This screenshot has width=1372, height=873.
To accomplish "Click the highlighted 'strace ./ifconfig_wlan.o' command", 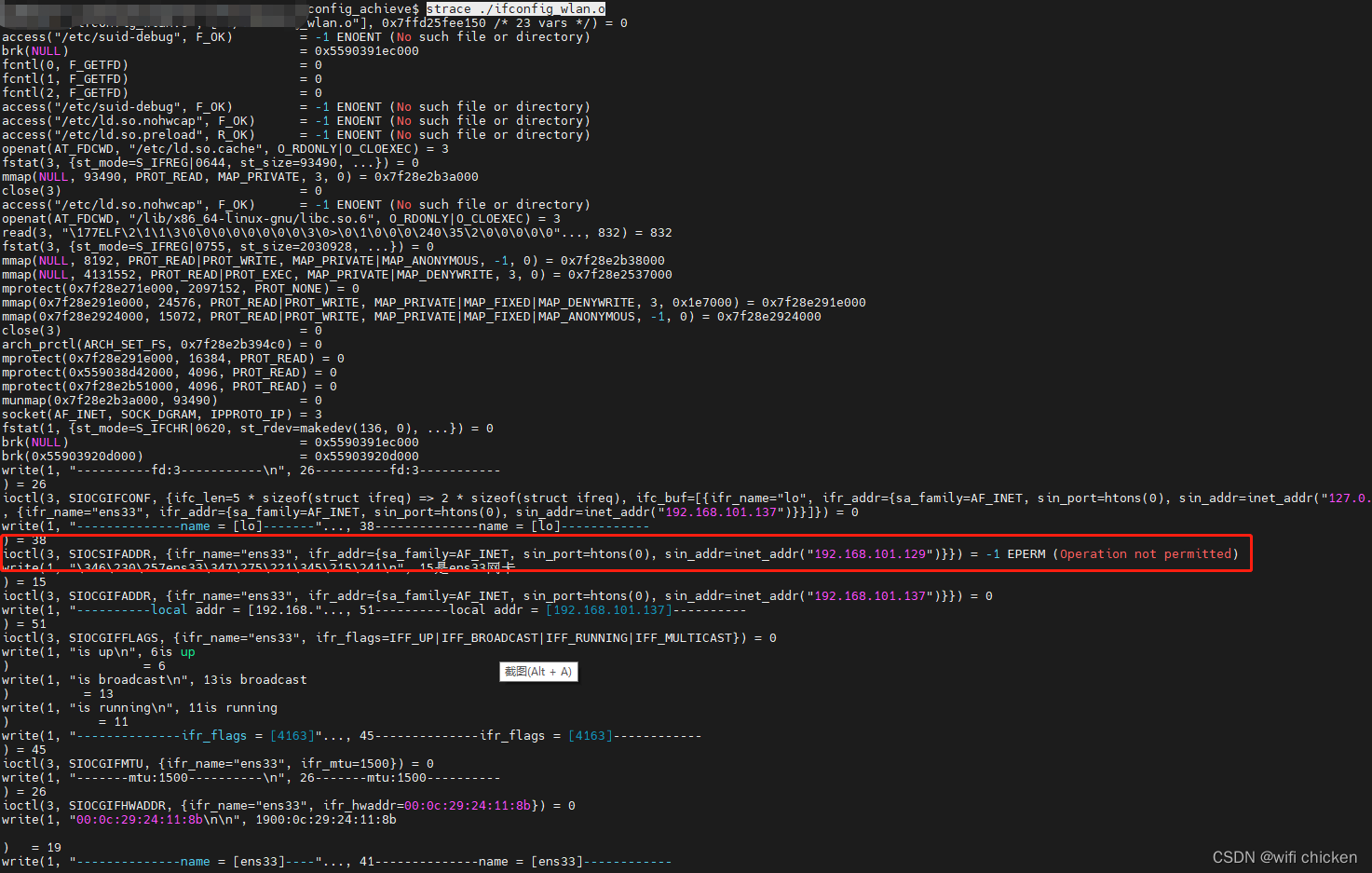I will 516,8.
